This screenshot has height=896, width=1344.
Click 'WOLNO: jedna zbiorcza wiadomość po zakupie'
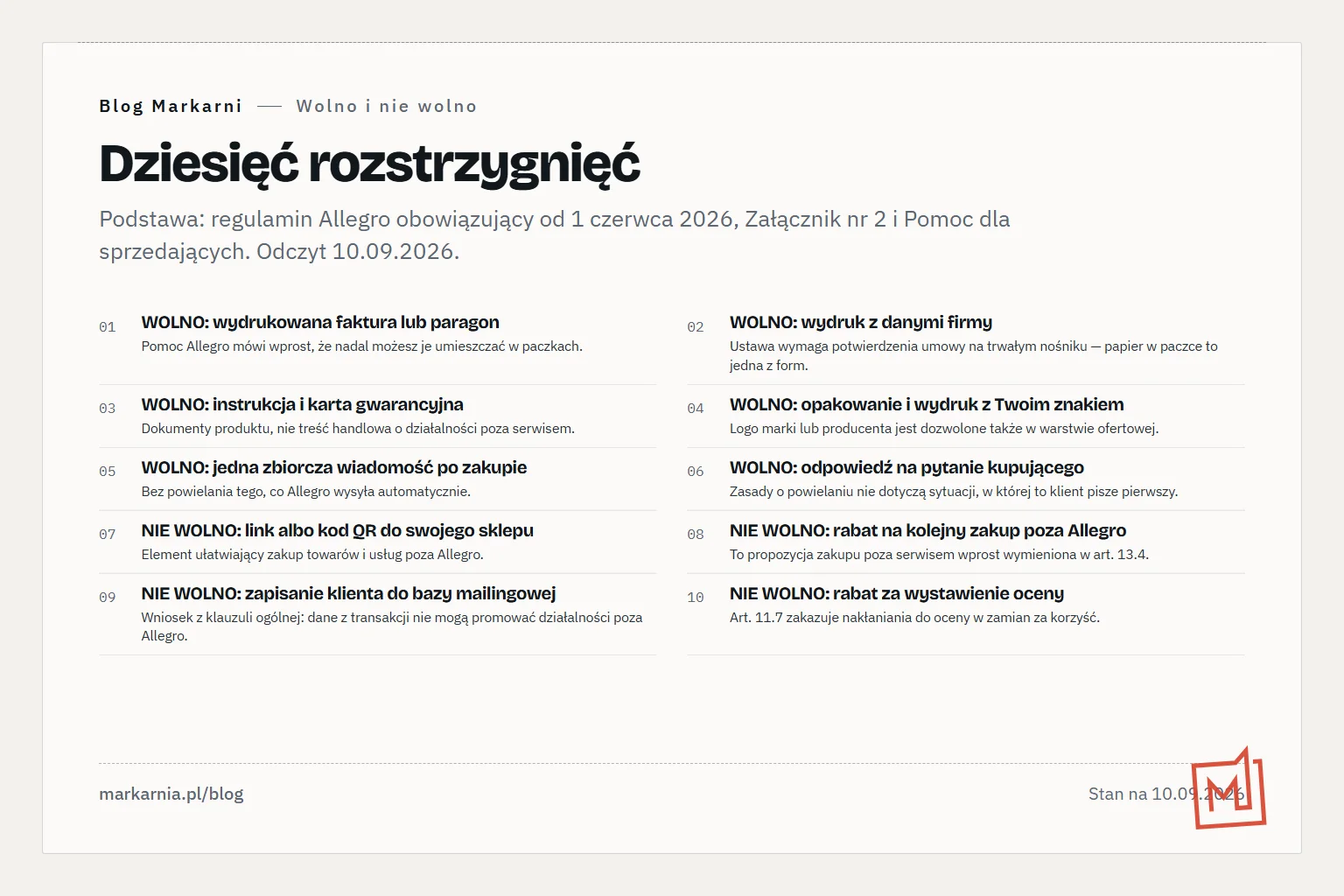pyautogui.click(x=333, y=467)
